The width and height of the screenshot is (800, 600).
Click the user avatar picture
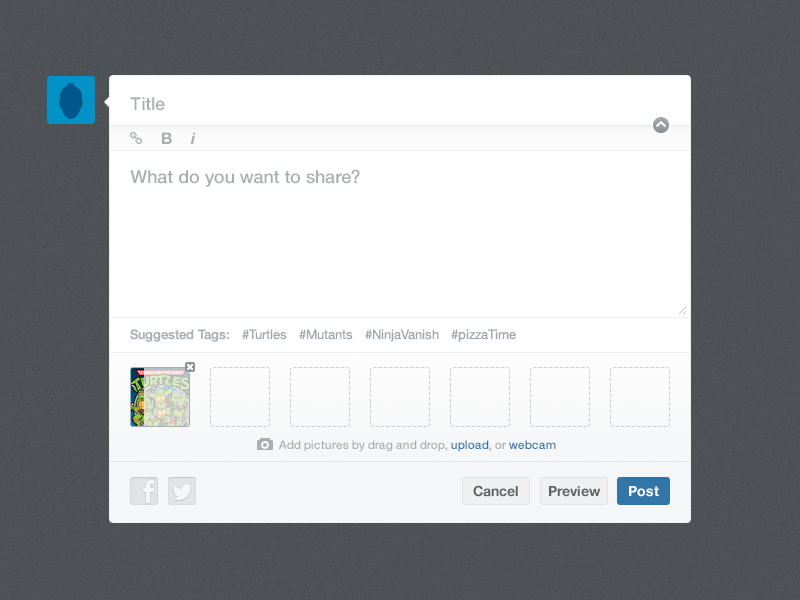click(x=71, y=100)
